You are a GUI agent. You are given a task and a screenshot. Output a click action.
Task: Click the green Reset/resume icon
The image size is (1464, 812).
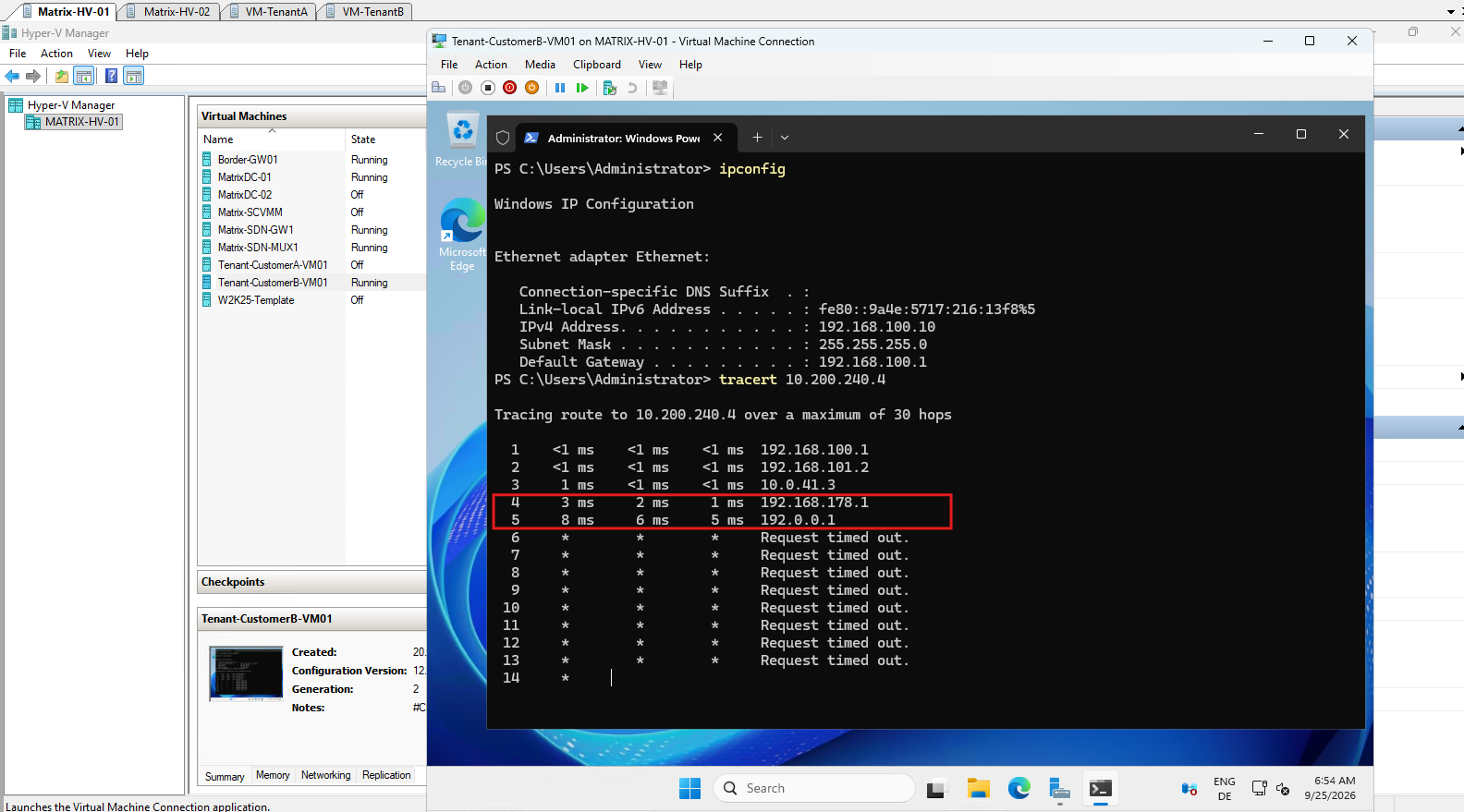(x=582, y=88)
